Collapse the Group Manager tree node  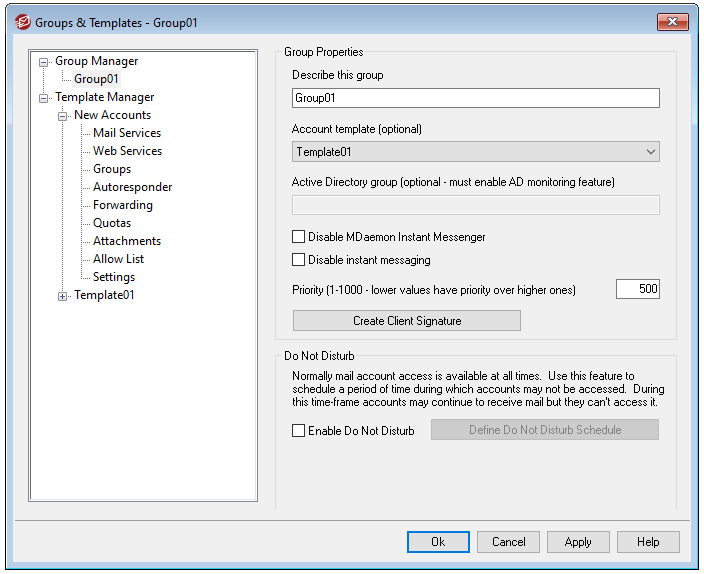coord(44,62)
